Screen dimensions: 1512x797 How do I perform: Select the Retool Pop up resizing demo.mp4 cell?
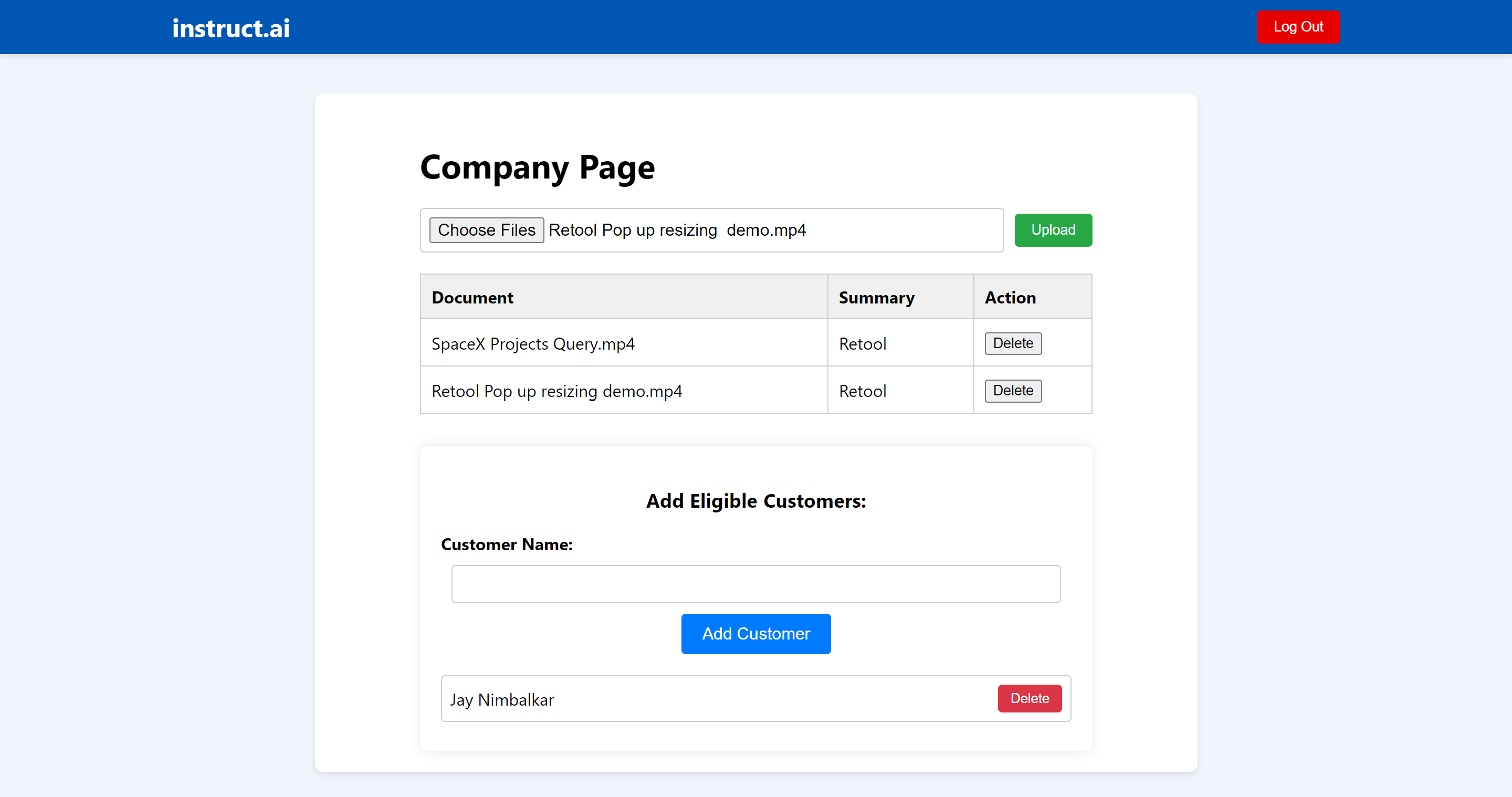556,391
